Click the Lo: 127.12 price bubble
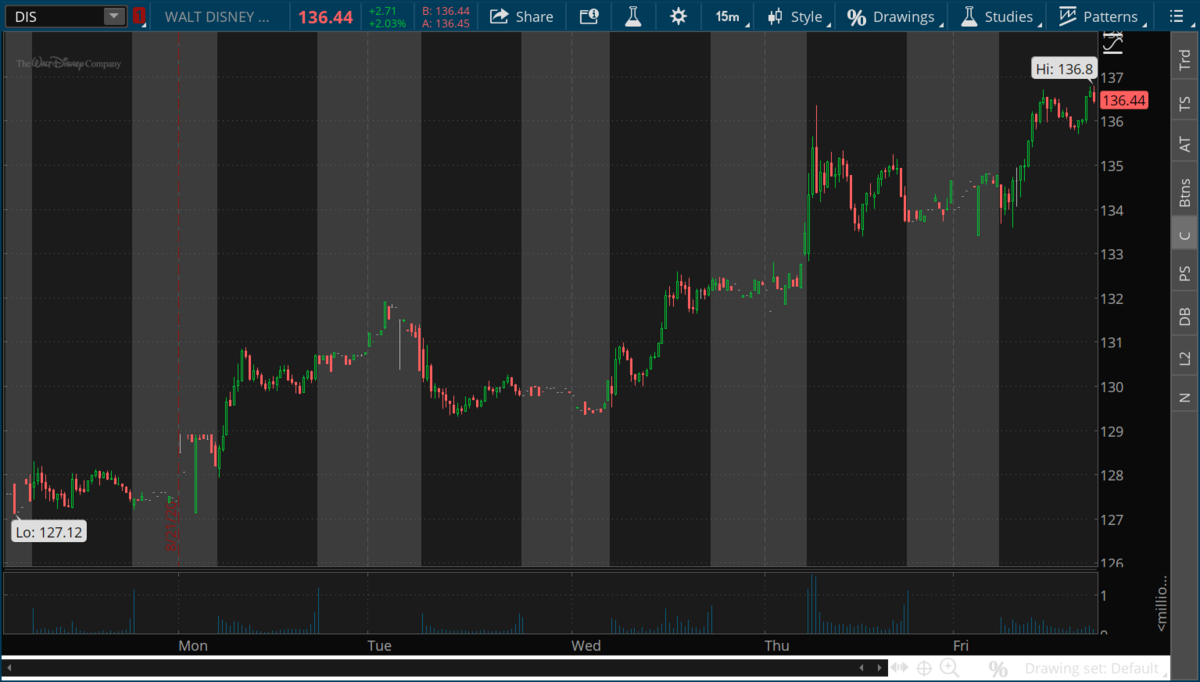The image size is (1200, 682). [x=49, y=532]
